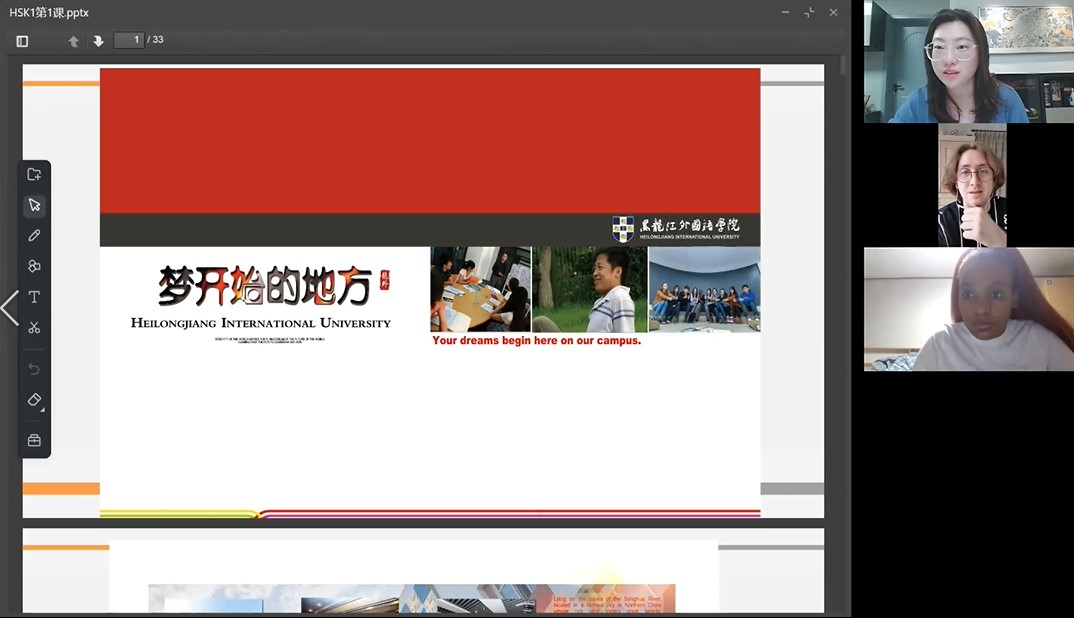The image size is (1074, 618).
Task: Open the toolbox briefcase icon
Action: pyautogui.click(x=34, y=441)
